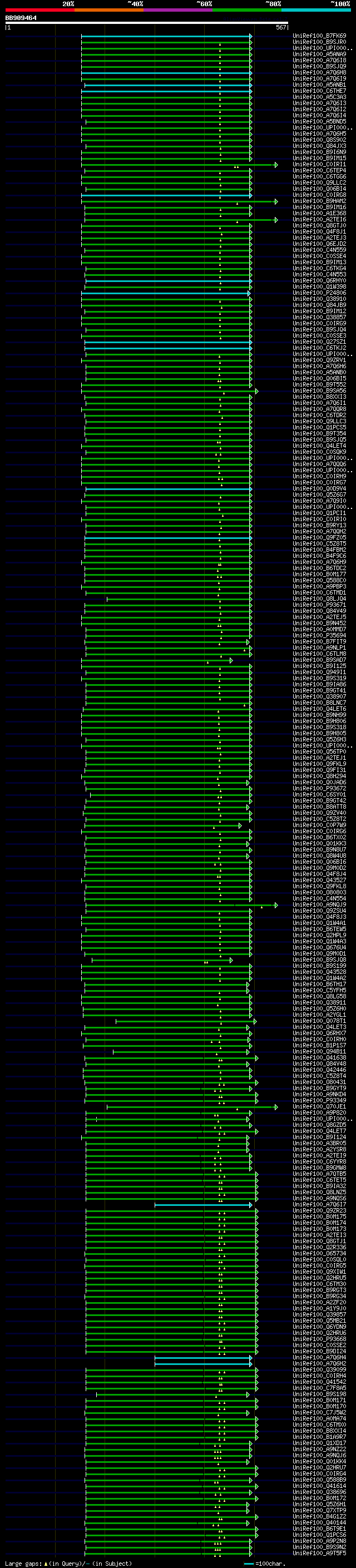The image size is (356, 1568).
Task: Open hit UniRef100_A5ANA9
Action: (319, 54)
